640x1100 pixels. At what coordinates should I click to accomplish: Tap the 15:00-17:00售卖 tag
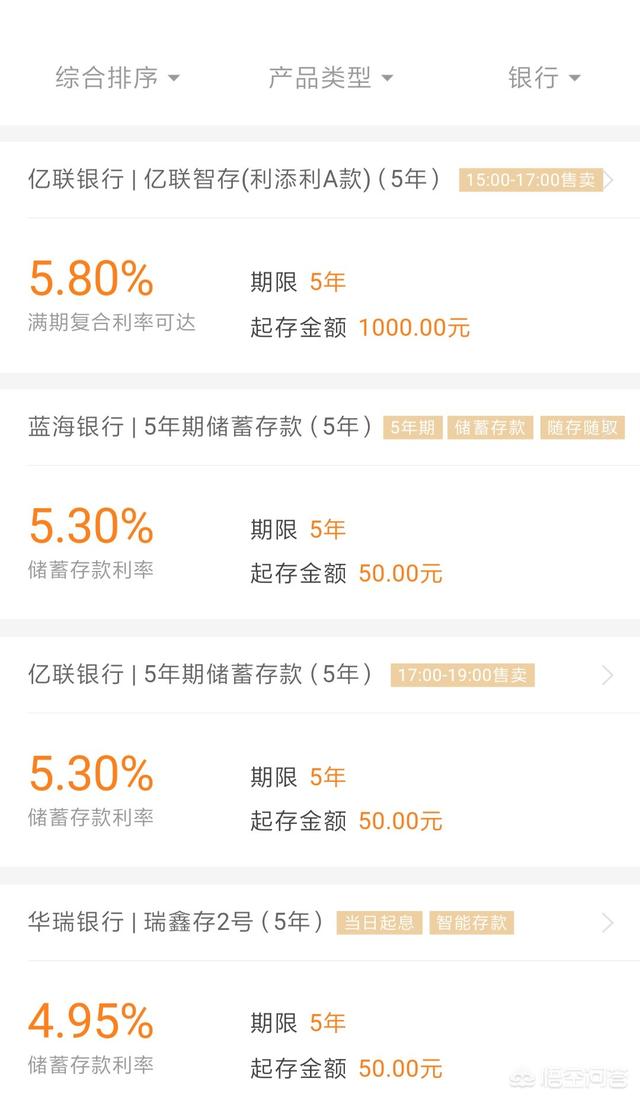tap(530, 180)
